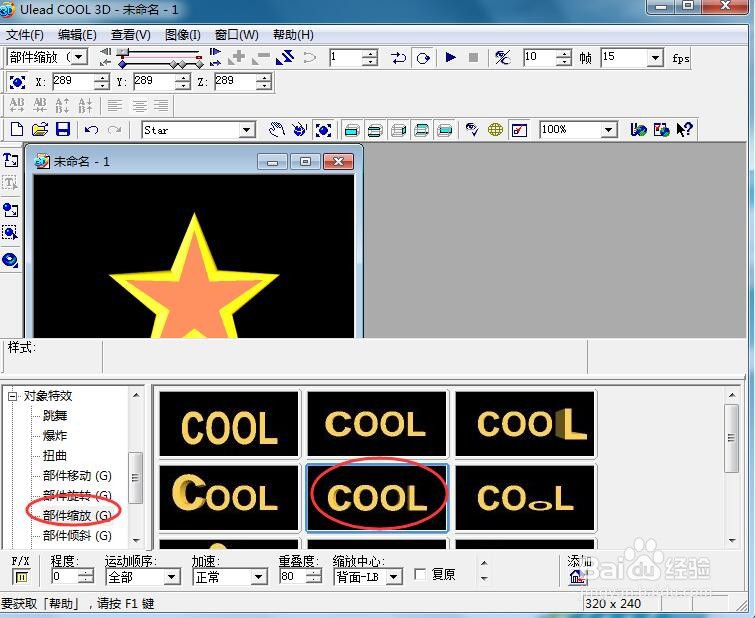Image resolution: width=755 pixels, height=618 pixels.
Task: Click the 重叠度 value field showing 80
Action: [x=293, y=577]
